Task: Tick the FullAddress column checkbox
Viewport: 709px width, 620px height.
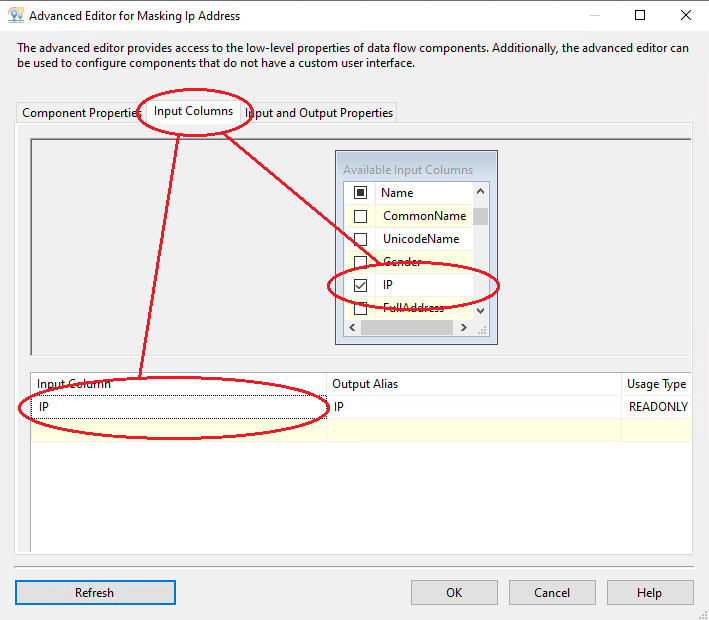Action: (361, 308)
